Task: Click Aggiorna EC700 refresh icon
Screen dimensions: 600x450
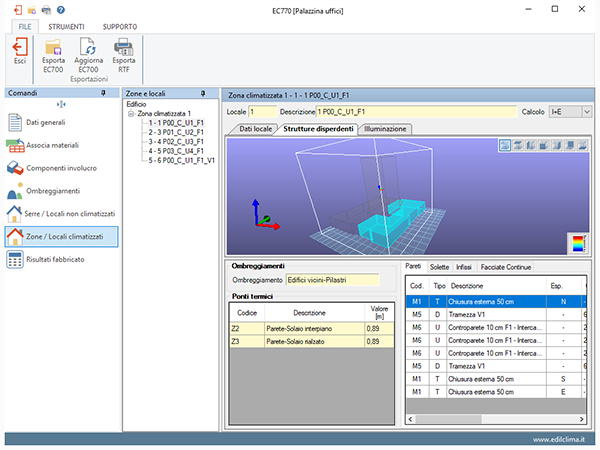Action: pos(88,47)
